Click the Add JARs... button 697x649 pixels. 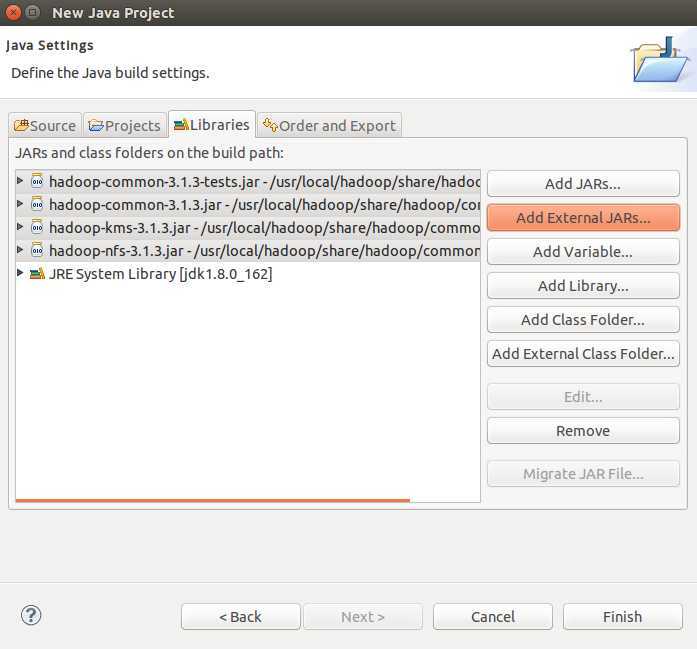(583, 184)
